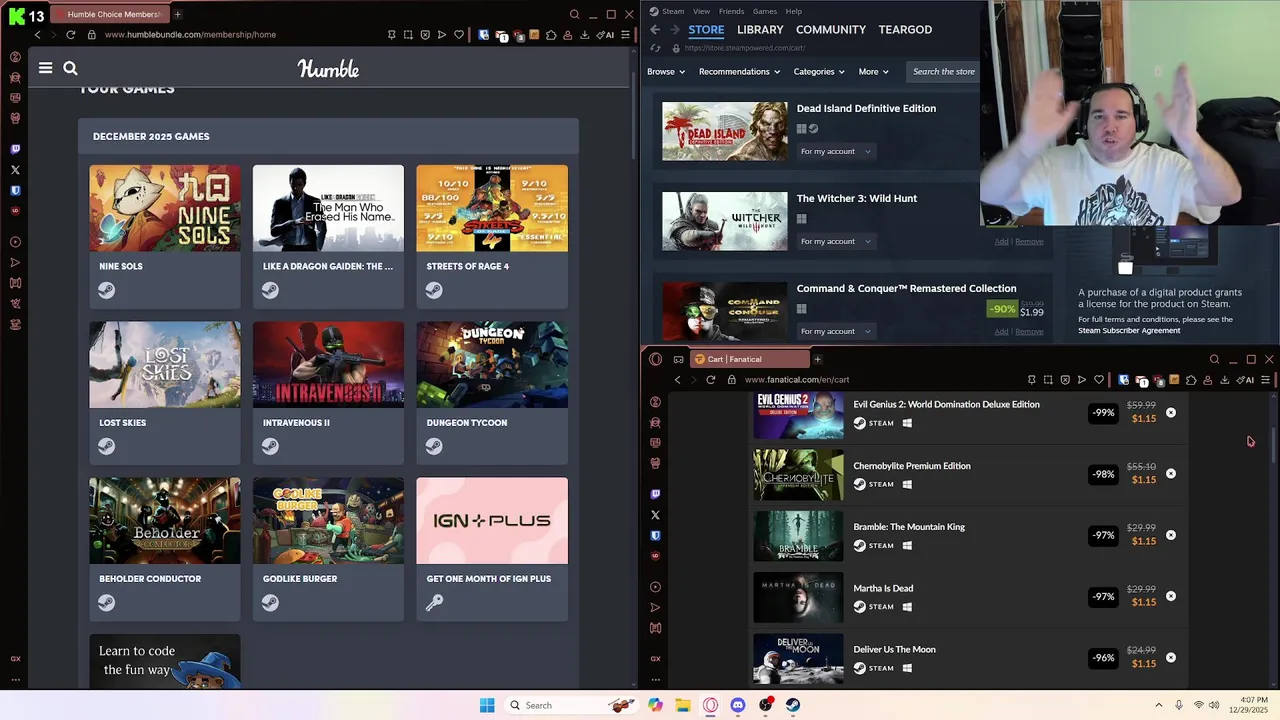Switch to Steam COMMUNITY tab
This screenshot has width=1280, height=720.
831,30
